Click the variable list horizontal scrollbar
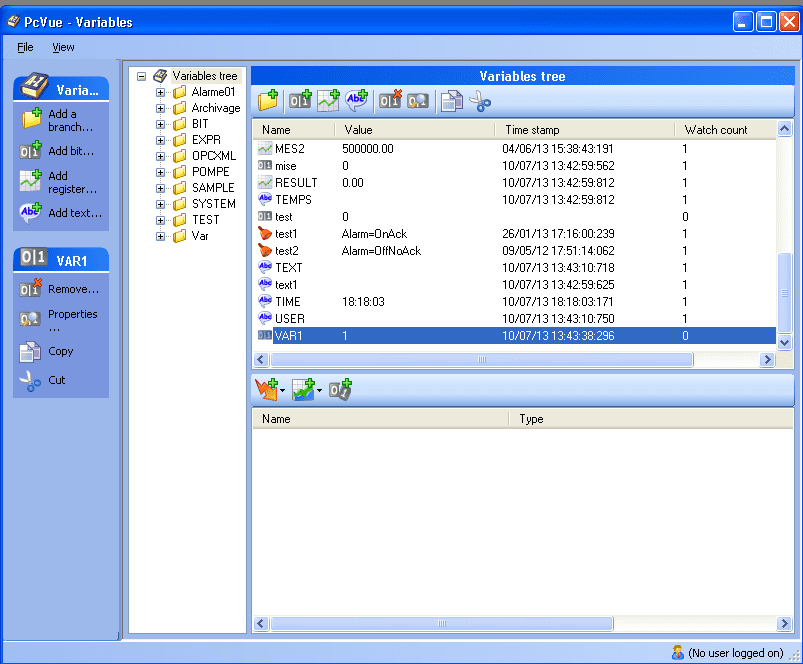 tap(480, 359)
